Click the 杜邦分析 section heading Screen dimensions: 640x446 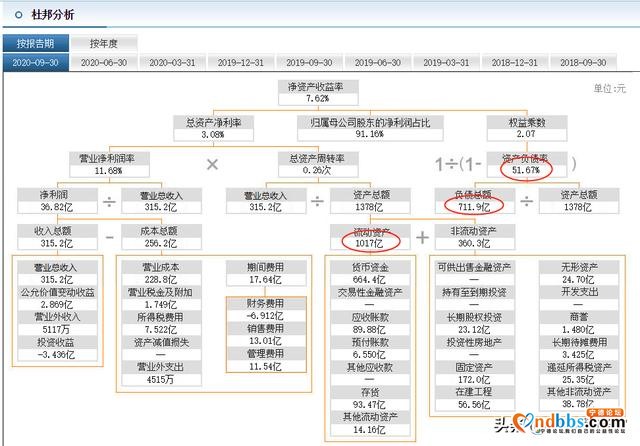pyautogui.click(x=53, y=15)
